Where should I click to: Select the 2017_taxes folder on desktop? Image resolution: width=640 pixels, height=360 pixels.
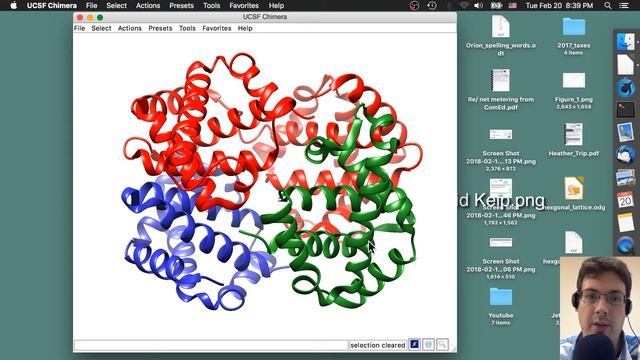573,36
